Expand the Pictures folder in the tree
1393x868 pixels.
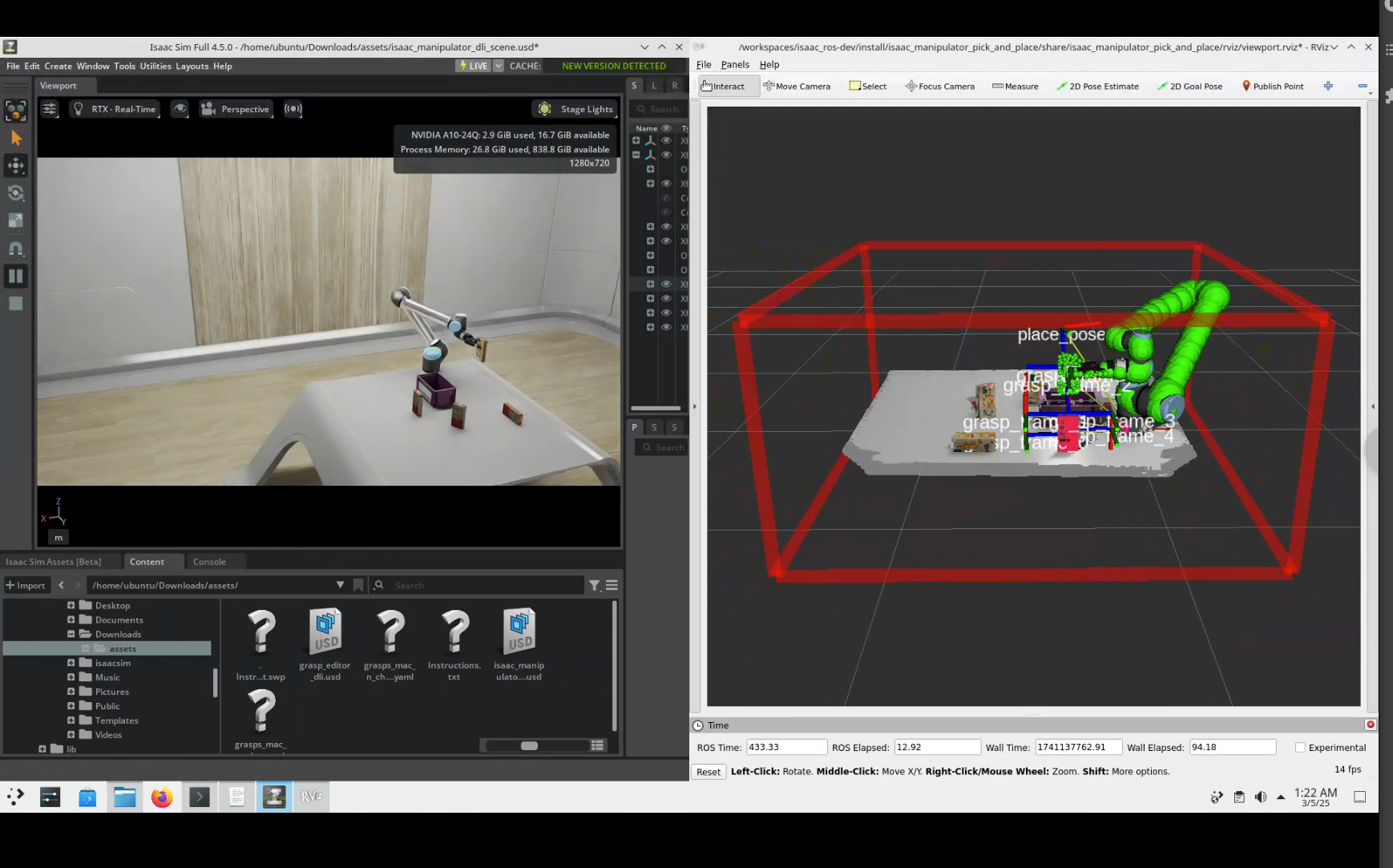pyautogui.click(x=71, y=692)
